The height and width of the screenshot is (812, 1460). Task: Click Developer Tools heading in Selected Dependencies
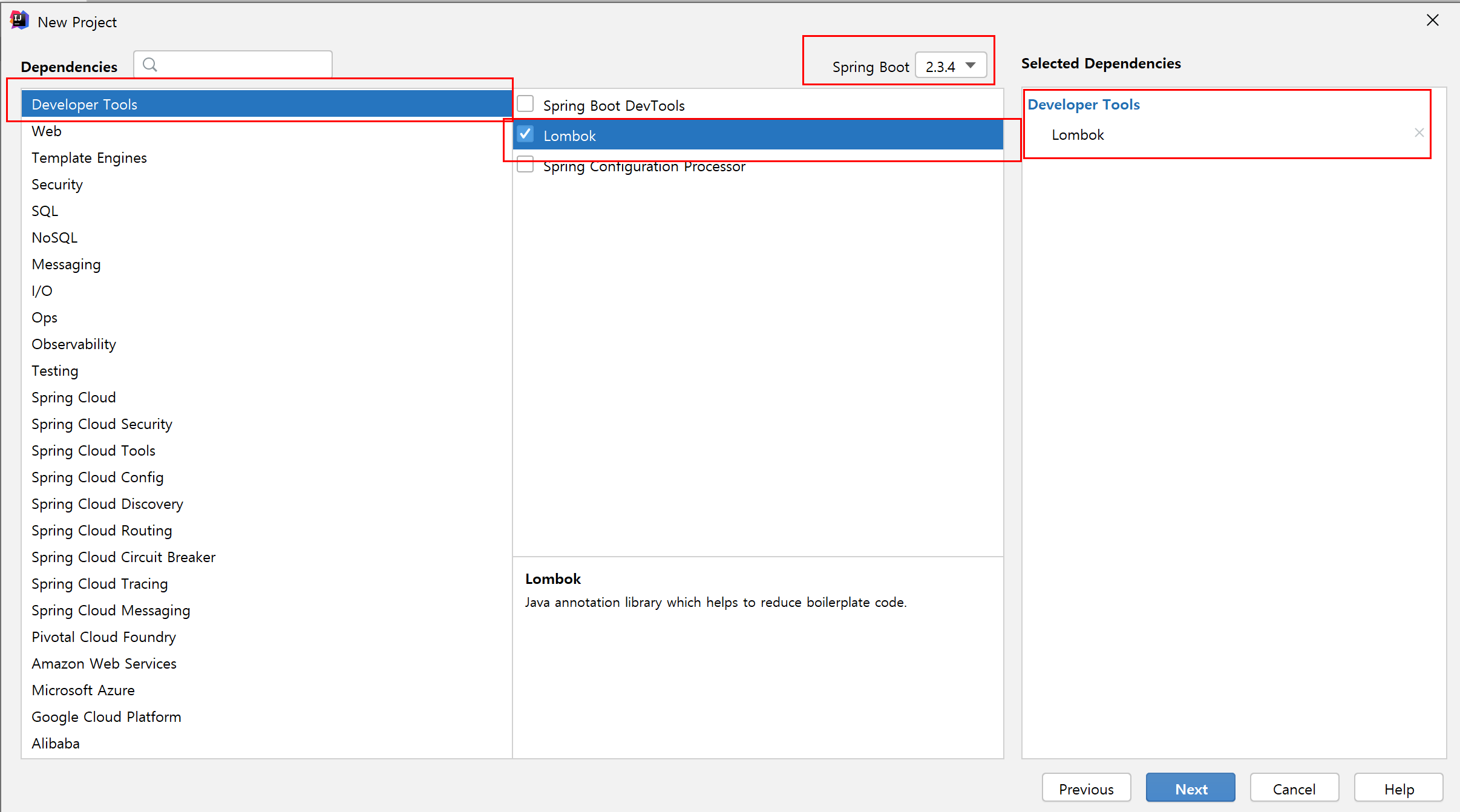click(x=1083, y=104)
